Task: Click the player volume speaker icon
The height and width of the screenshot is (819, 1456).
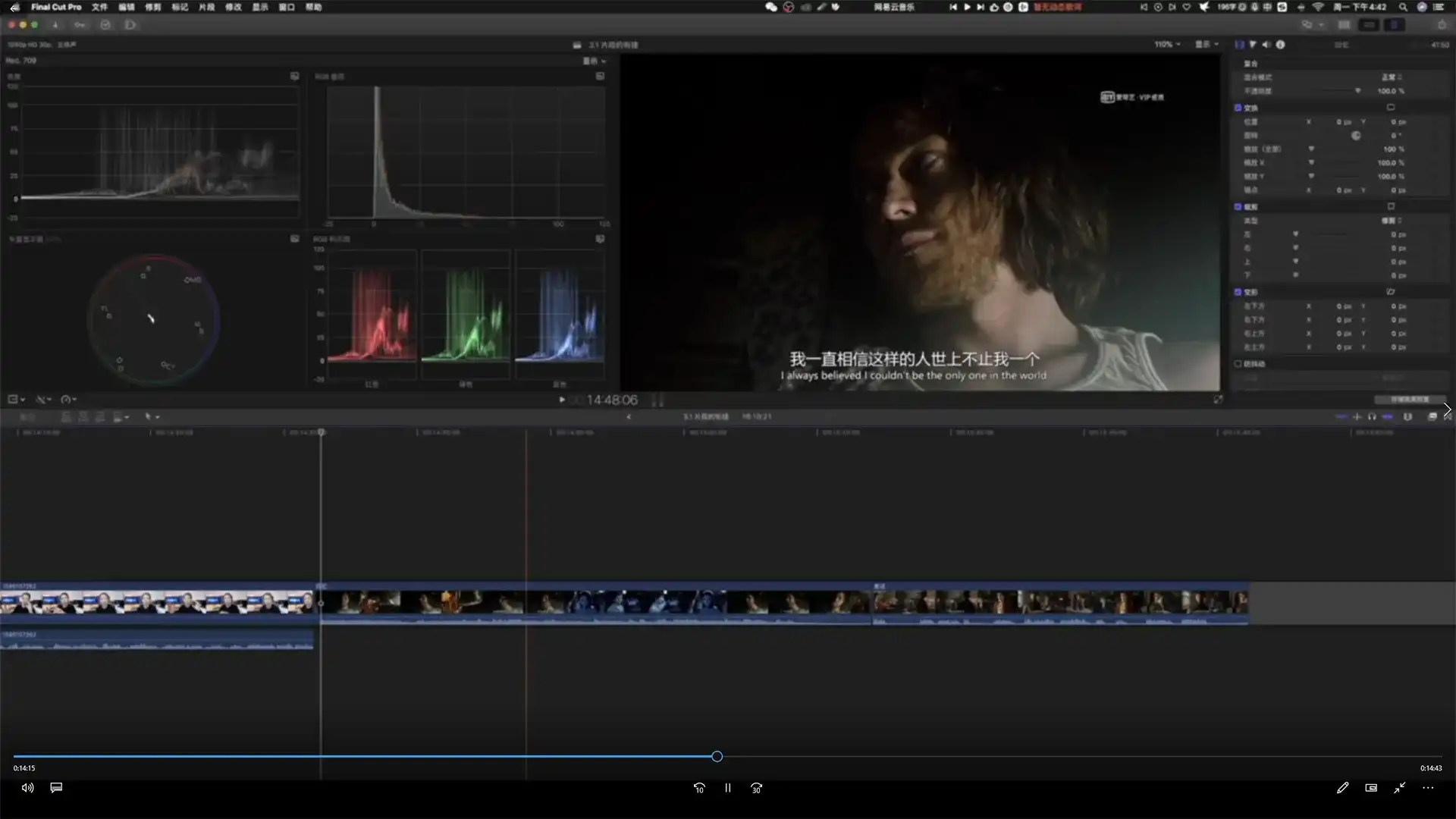Action: [27, 788]
